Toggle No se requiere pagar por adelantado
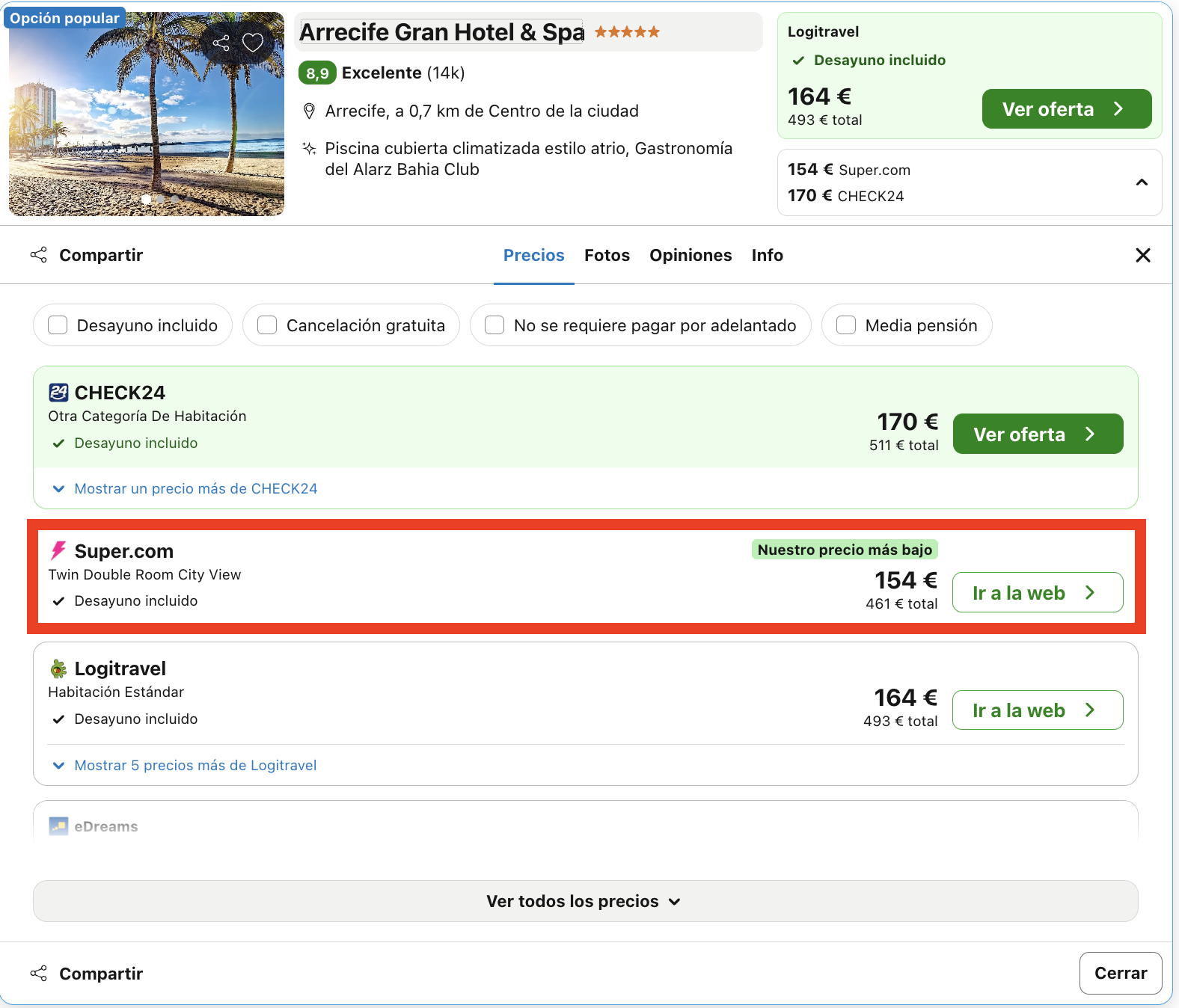Image resolution: width=1179 pixels, height=1008 pixels. click(x=494, y=325)
